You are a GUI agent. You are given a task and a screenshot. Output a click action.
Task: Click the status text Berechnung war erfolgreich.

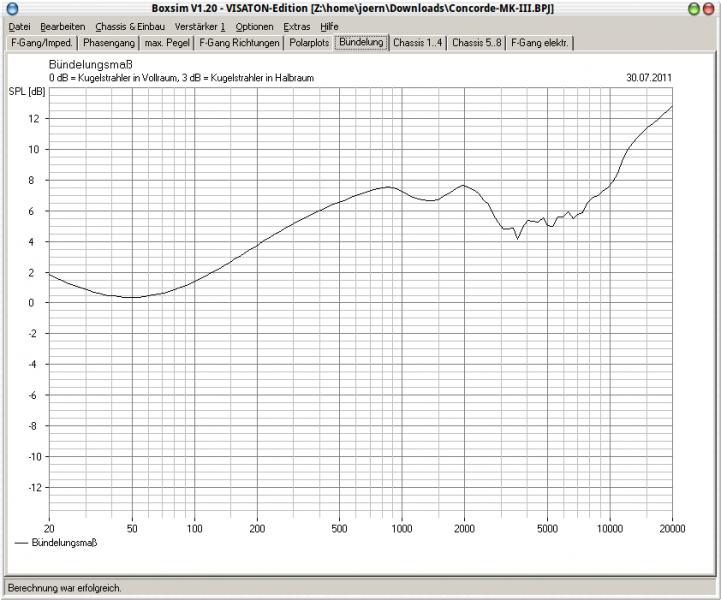coord(65,588)
